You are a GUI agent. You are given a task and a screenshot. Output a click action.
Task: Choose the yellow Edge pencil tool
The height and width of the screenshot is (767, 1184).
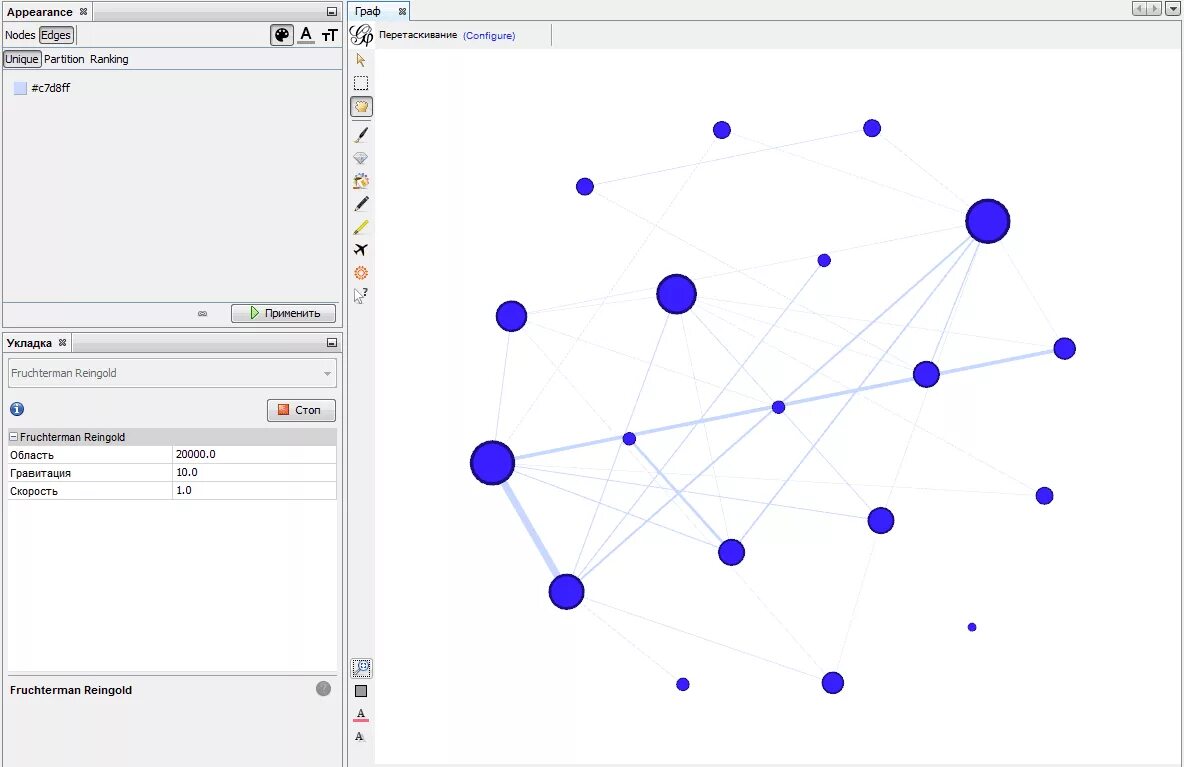(361, 226)
